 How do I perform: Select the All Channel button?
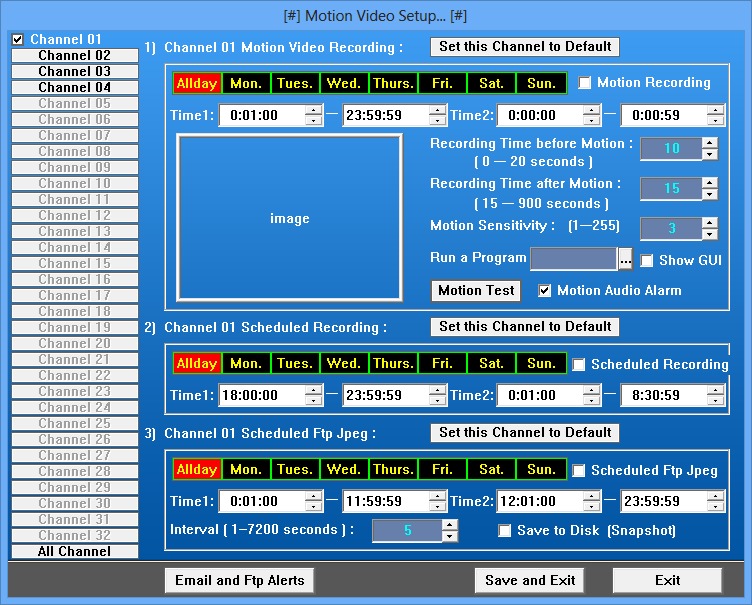point(75,551)
